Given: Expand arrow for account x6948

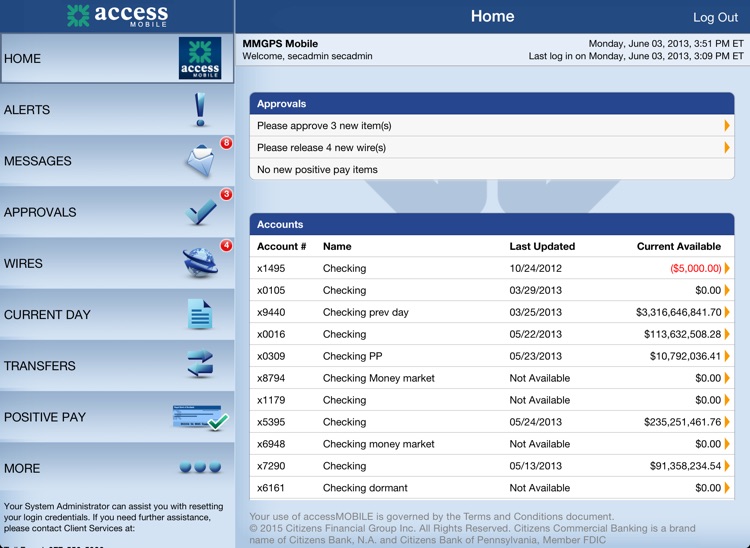Looking at the screenshot, I should pyautogui.click(x=727, y=444).
